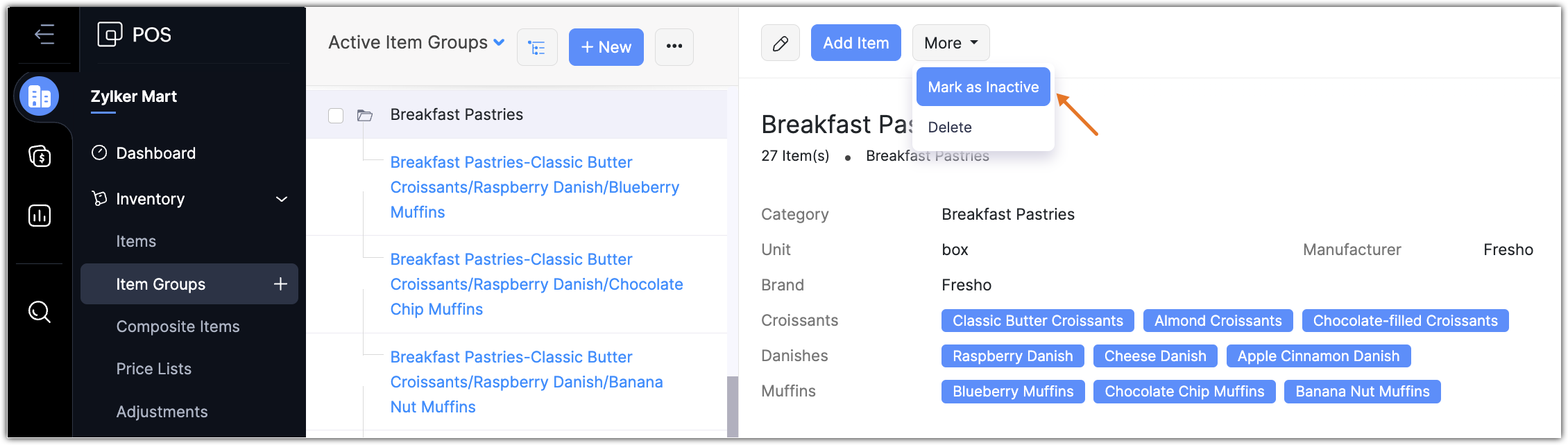Open the Blueberry Muffins pastry variant link
Viewport: 1568px width, 445px height.
tap(534, 187)
